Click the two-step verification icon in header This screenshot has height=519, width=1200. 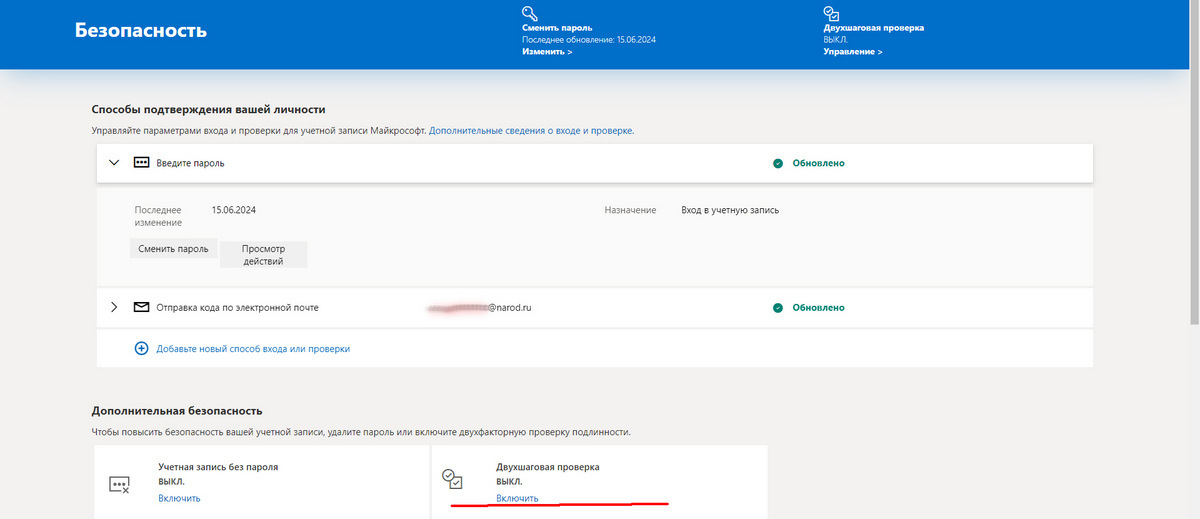[x=831, y=13]
